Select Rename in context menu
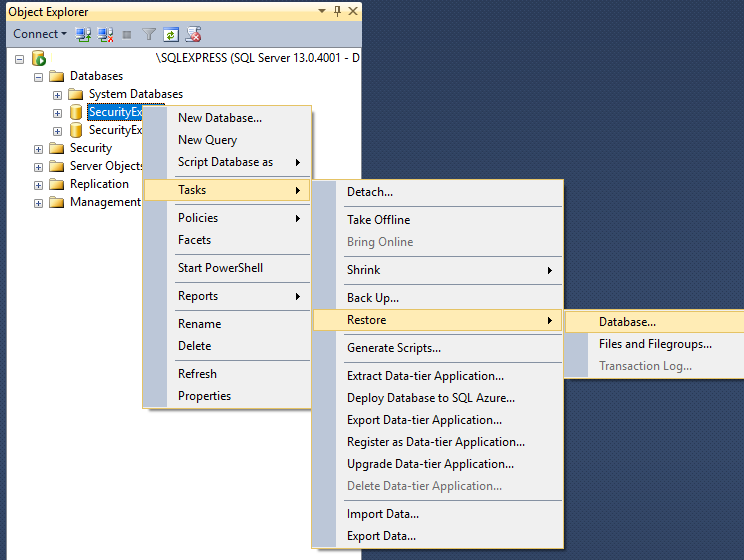The width and height of the screenshot is (744, 560). 227,324
